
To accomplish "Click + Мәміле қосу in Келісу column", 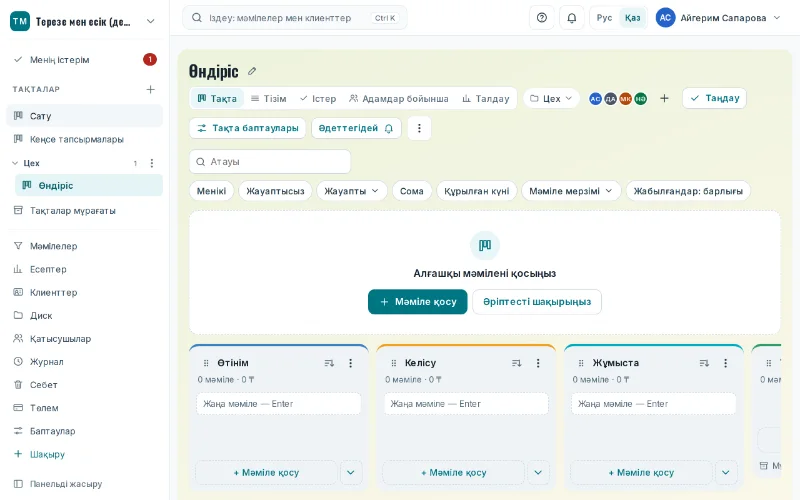I will [x=454, y=472].
